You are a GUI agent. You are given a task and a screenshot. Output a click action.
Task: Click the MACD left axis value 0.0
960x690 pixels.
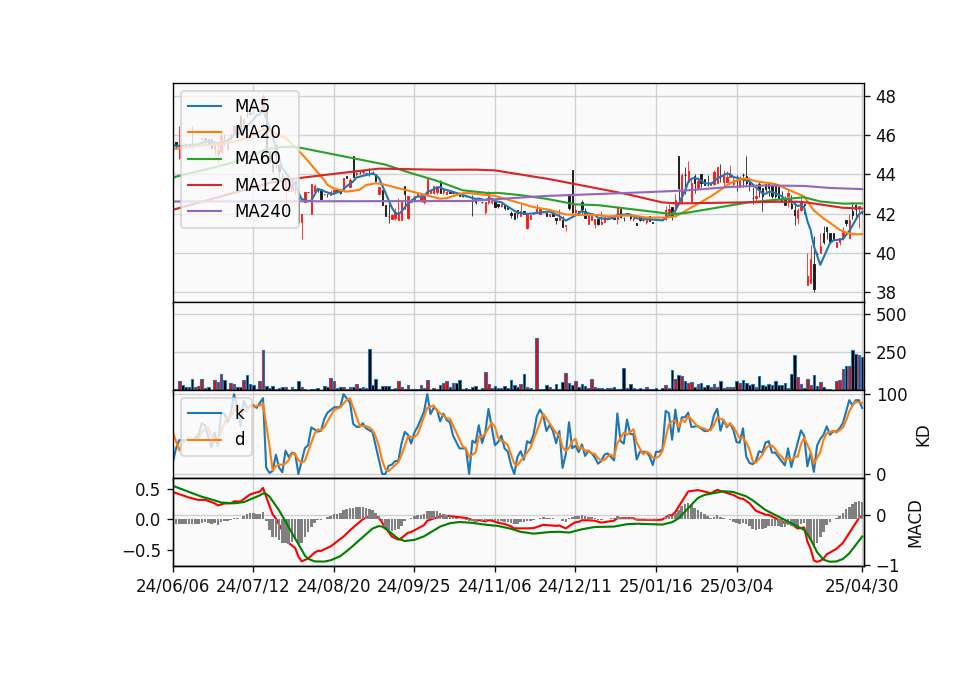tap(147, 520)
